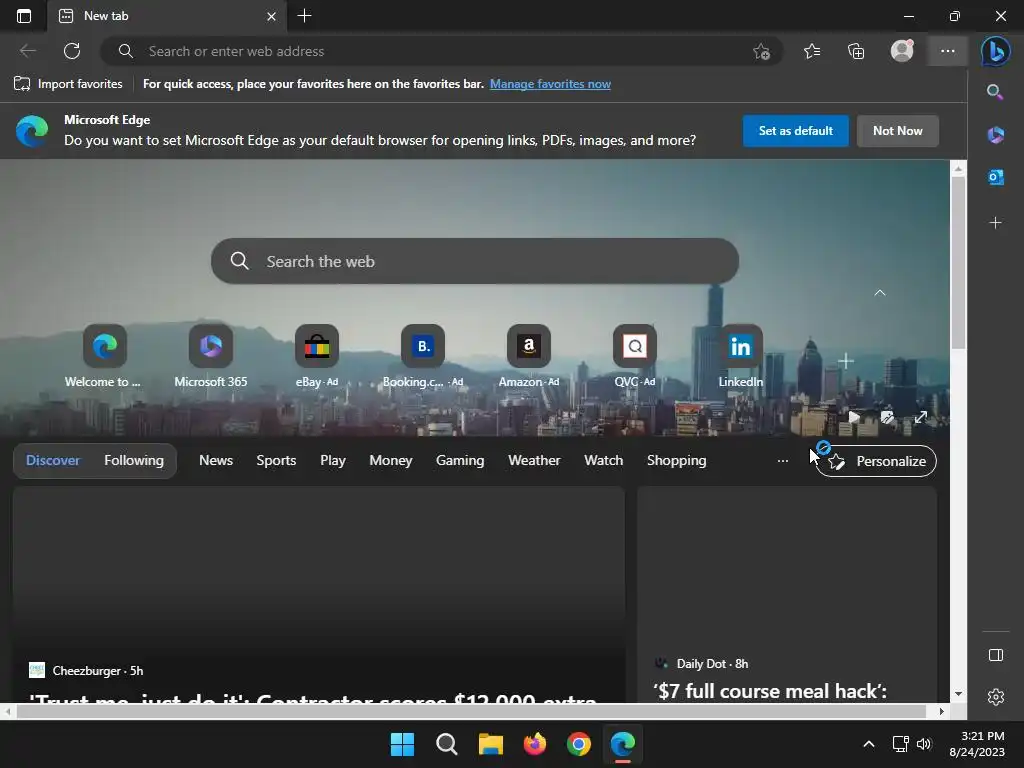Collapse the quick links row chevron
This screenshot has height=768, width=1024.
(880, 293)
